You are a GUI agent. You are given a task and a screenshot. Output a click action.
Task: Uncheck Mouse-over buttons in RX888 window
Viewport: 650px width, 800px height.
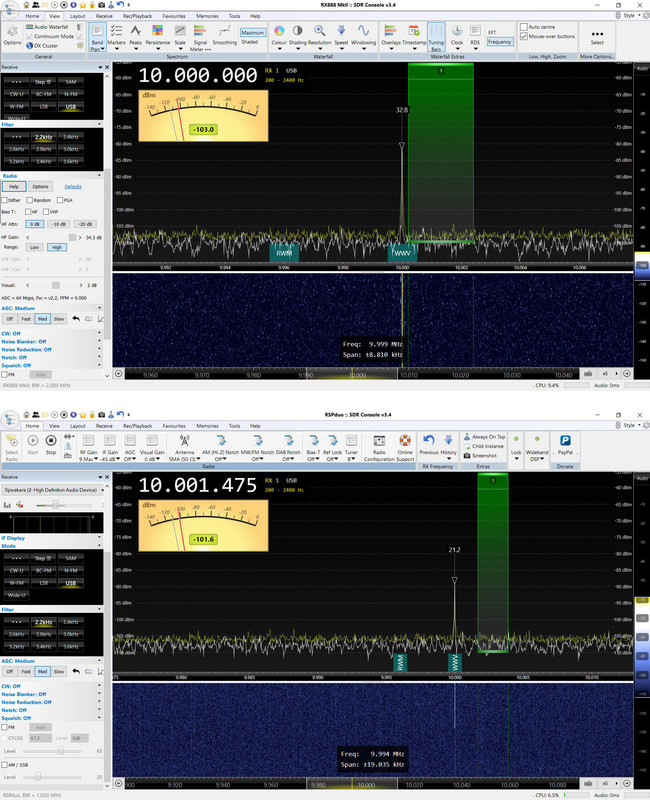[523, 36]
